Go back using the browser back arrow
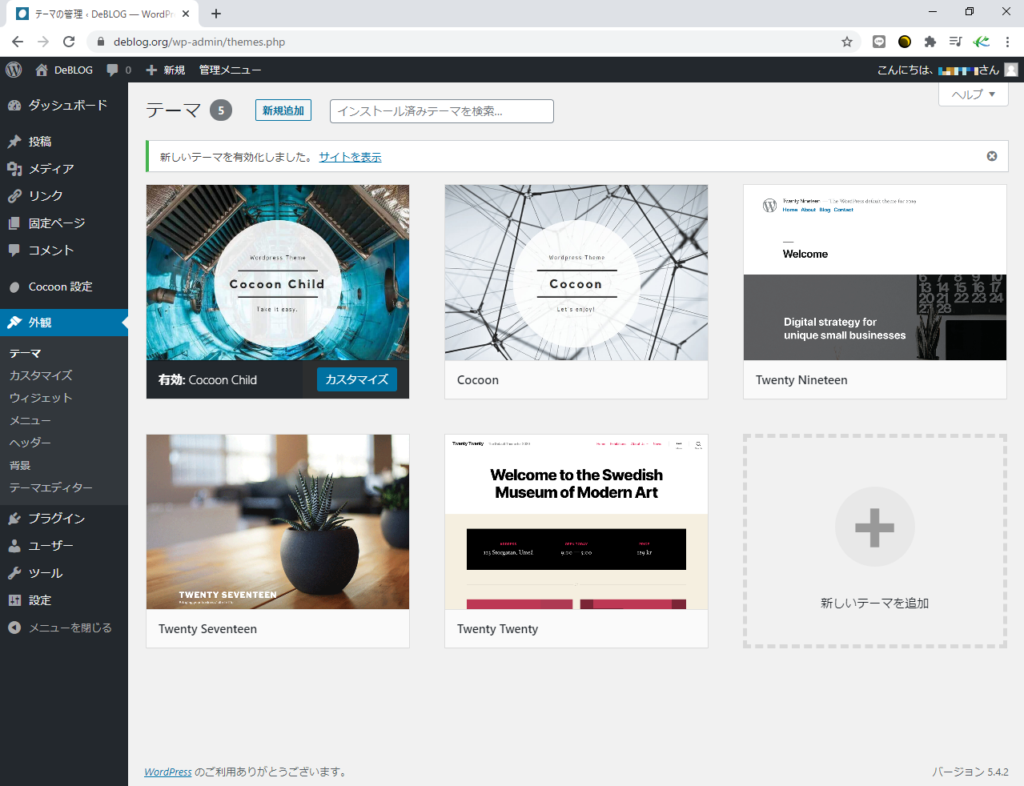Screen dimensions: 1024x786 [x=18, y=42]
